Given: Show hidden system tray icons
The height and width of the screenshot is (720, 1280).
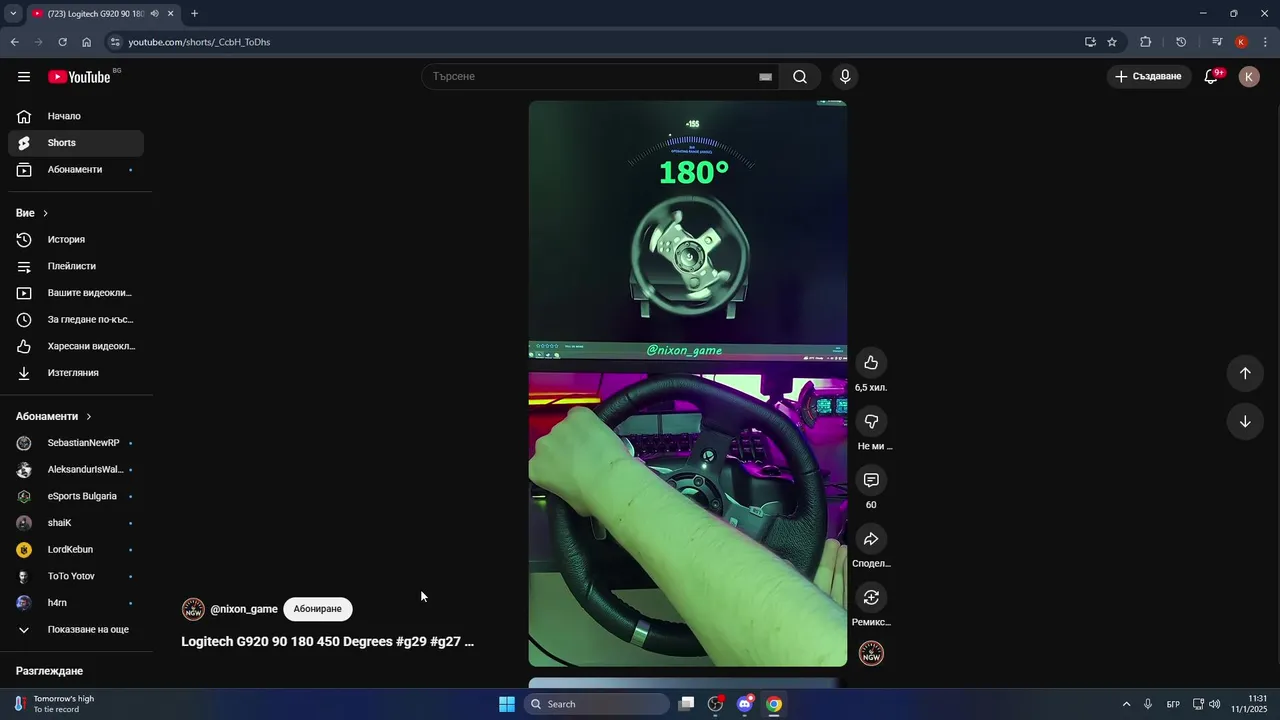Looking at the screenshot, I should point(1126,704).
